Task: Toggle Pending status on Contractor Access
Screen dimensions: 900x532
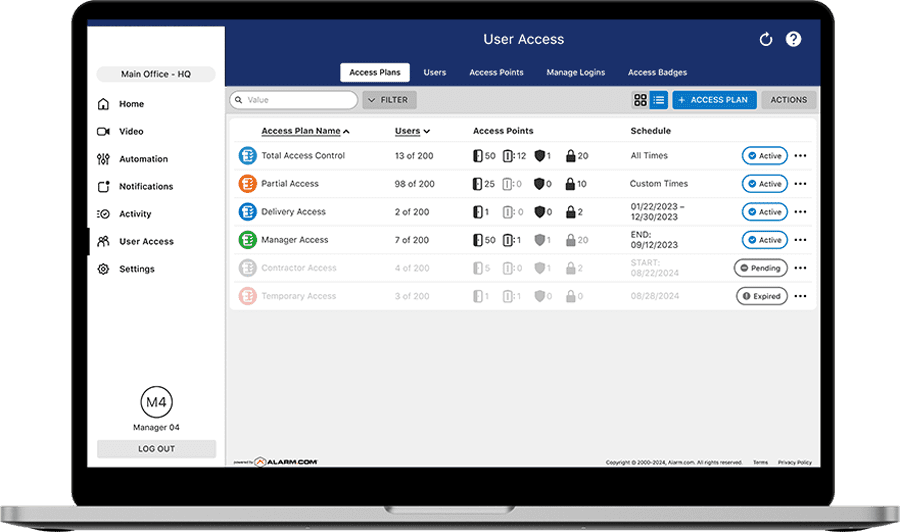Action: (x=760, y=268)
